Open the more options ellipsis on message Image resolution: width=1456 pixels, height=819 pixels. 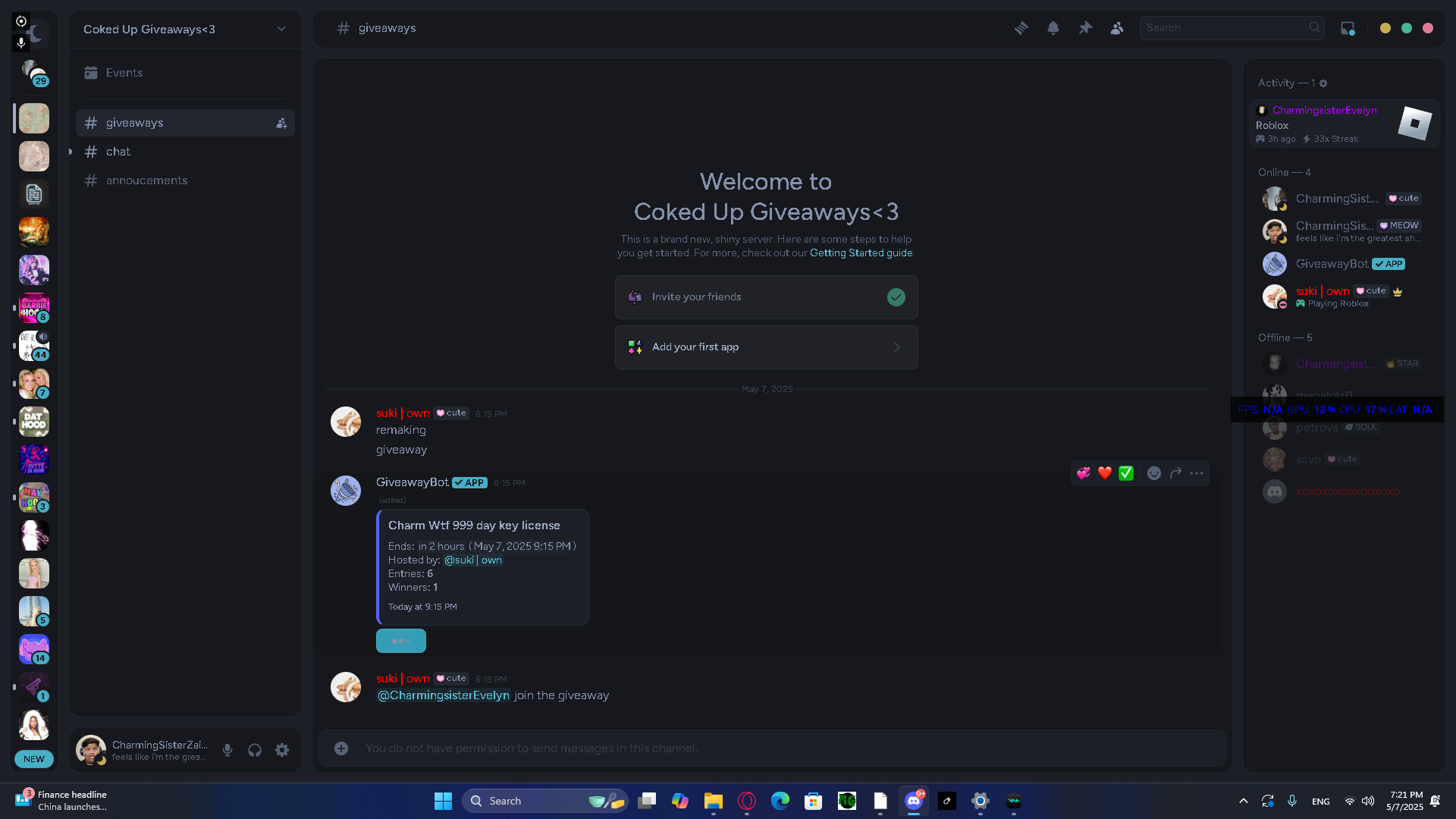click(1197, 473)
